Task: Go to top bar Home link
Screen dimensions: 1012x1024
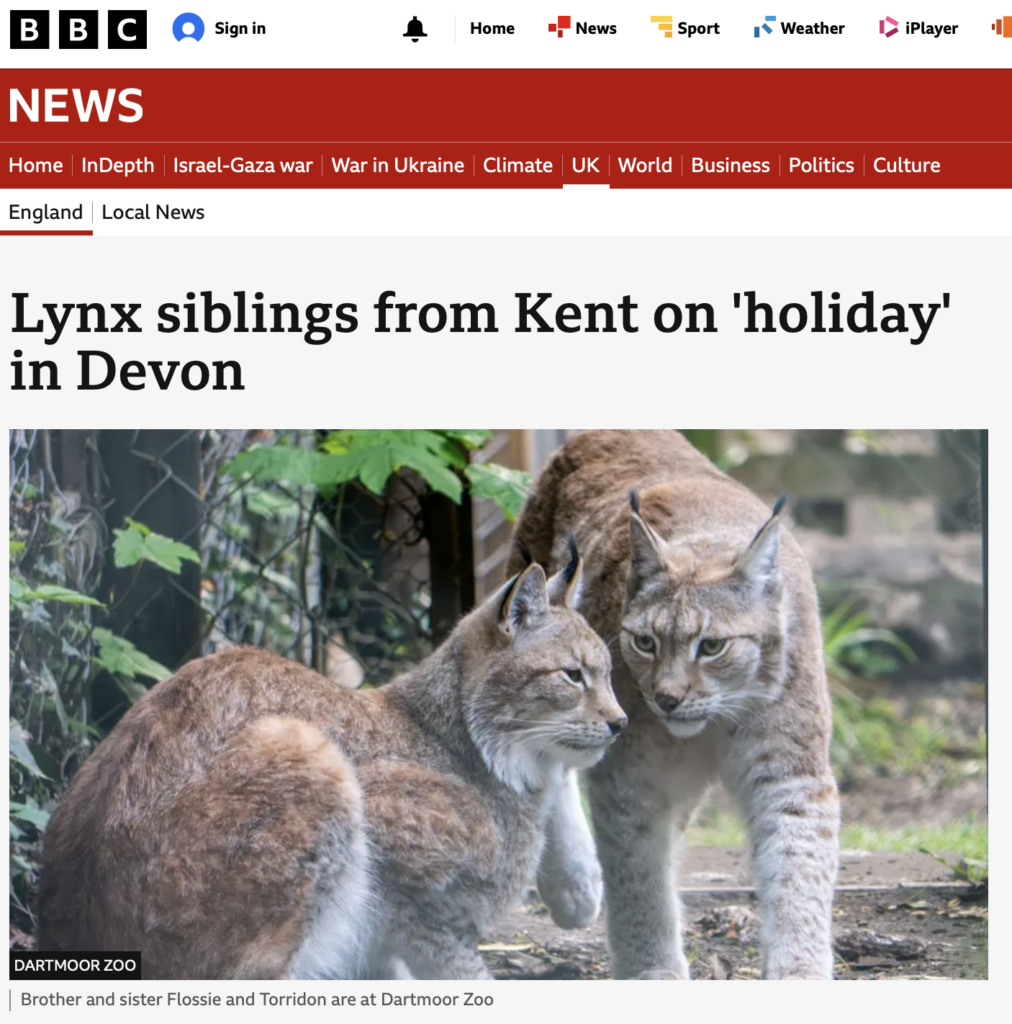Action: [x=492, y=29]
